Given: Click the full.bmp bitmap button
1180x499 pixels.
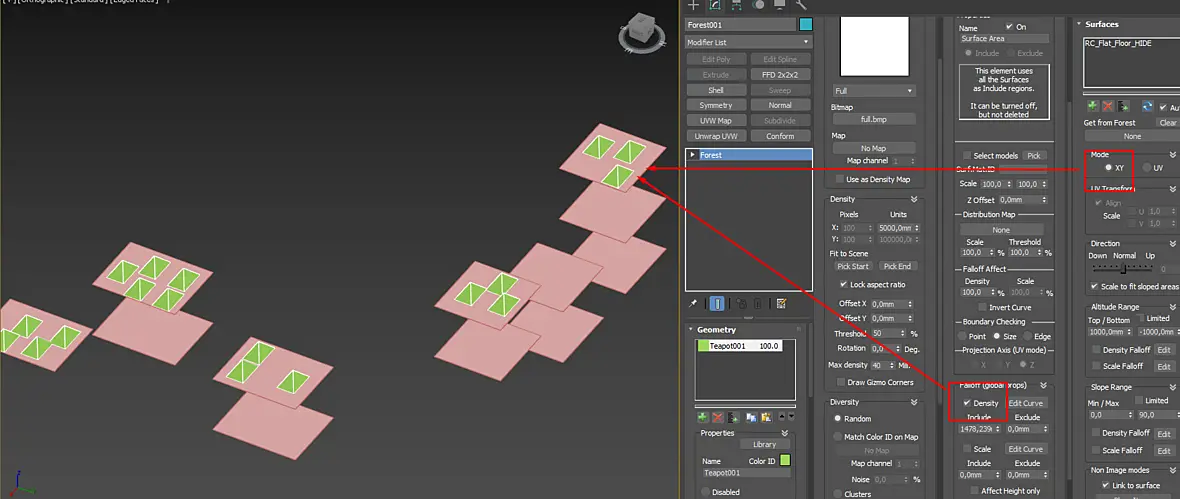Looking at the screenshot, I should click(x=873, y=119).
